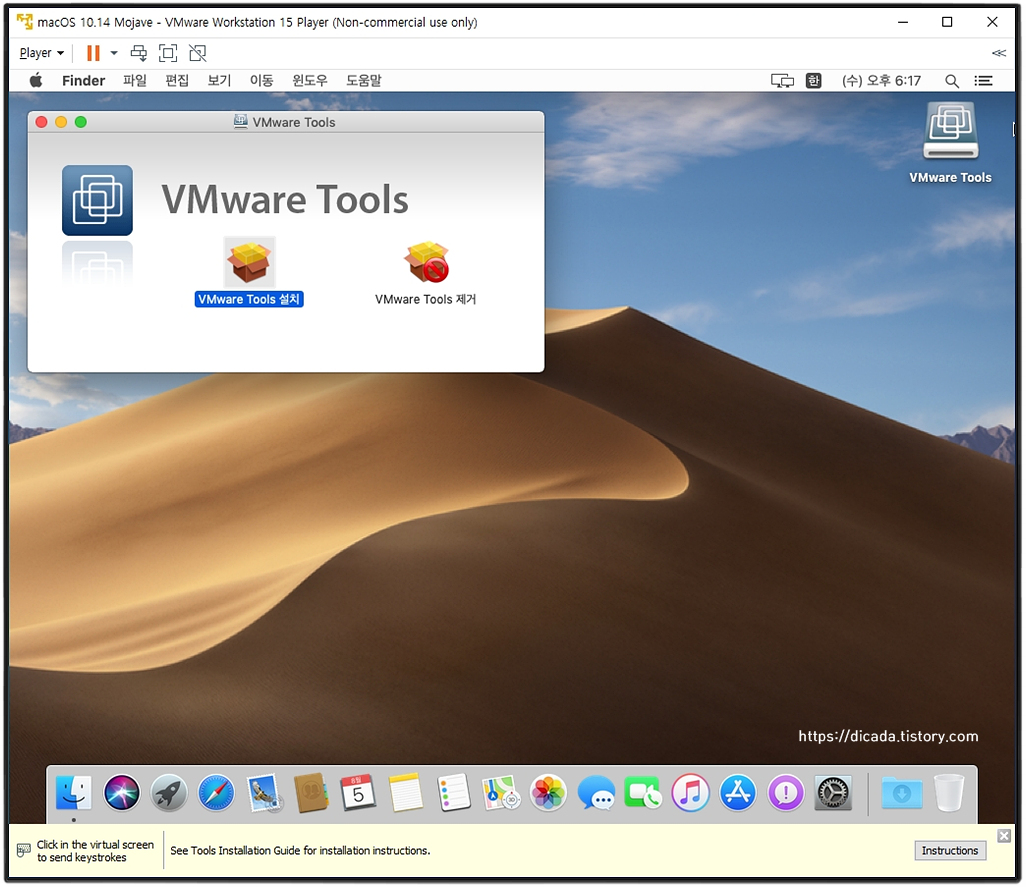
Task: Launch Siri from the Dock
Action: point(122,793)
